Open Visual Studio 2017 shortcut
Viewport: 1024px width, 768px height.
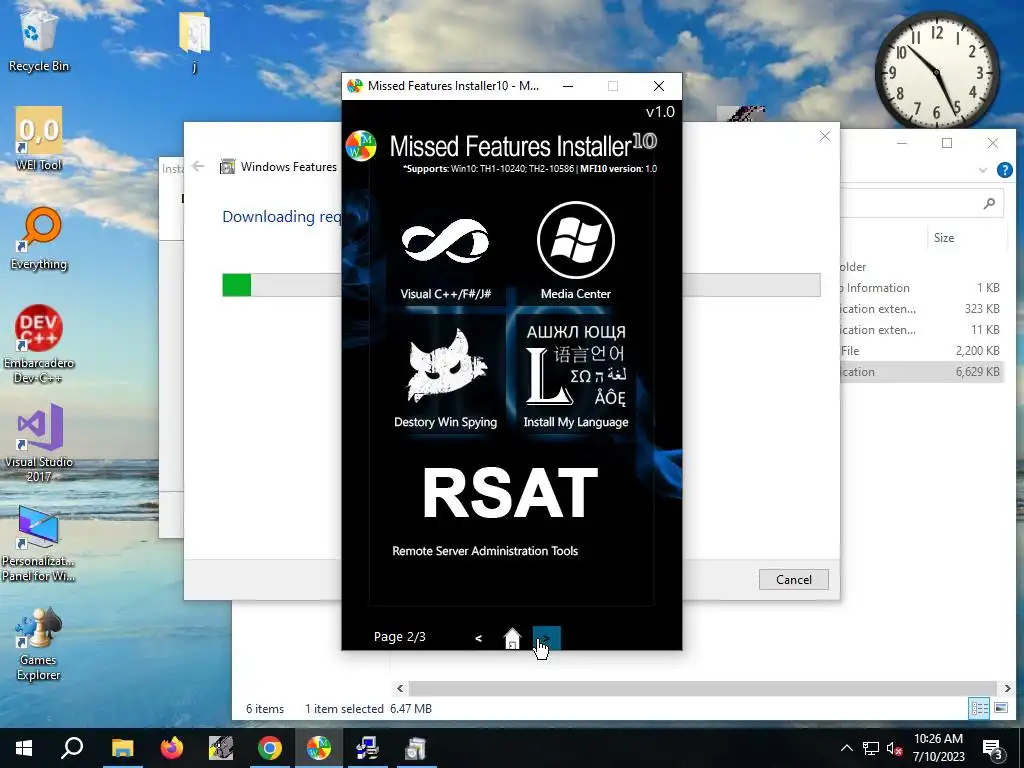[39, 443]
